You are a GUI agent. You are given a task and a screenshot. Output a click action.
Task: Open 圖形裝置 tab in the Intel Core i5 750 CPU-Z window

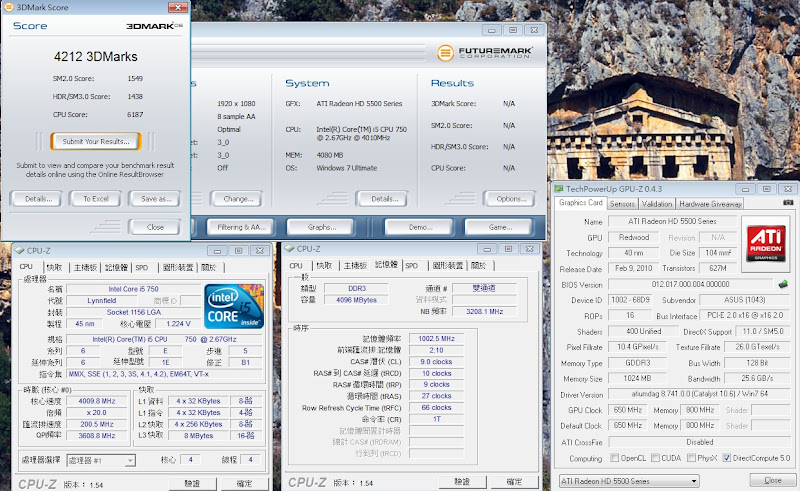point(178,267)
